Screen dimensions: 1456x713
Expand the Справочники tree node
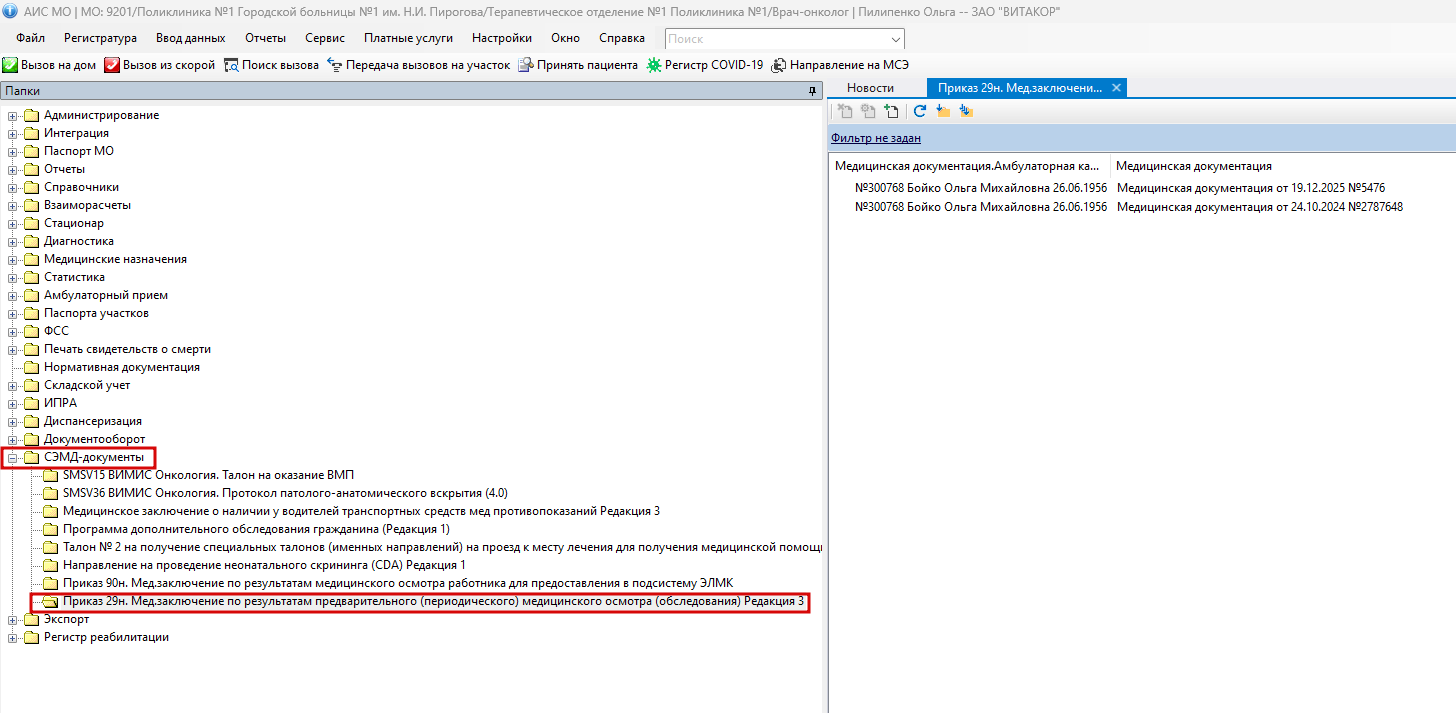coord(13,187)
